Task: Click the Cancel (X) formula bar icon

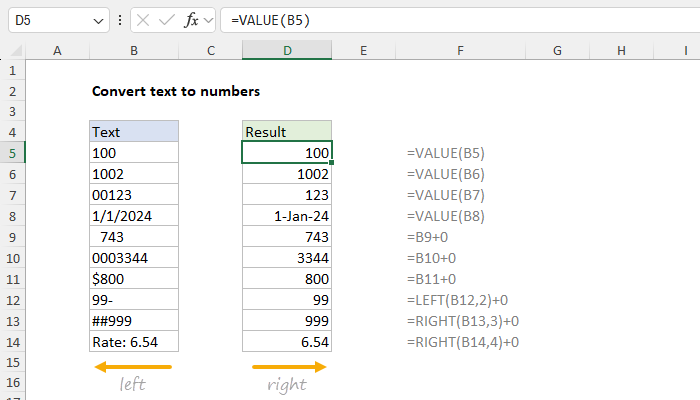Action: pos(143,20)
